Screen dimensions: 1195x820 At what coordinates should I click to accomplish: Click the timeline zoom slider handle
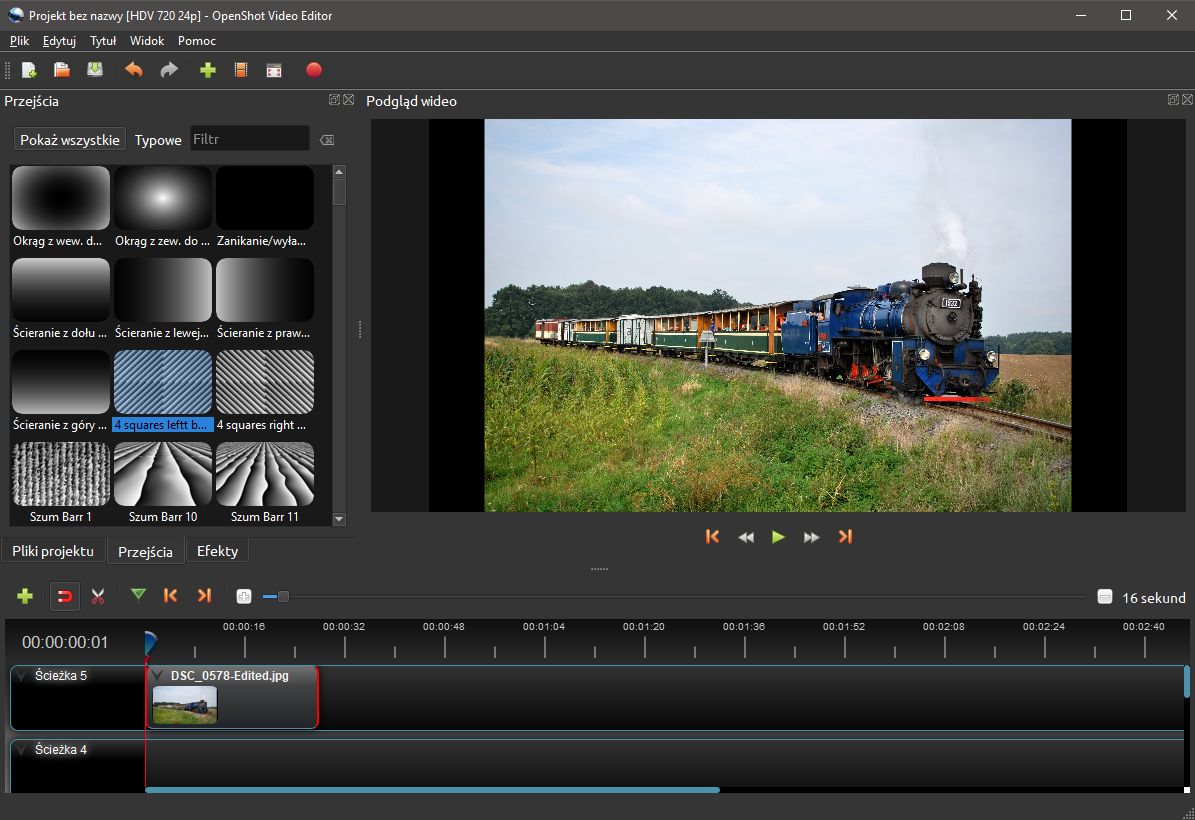(x=283, y=597)
